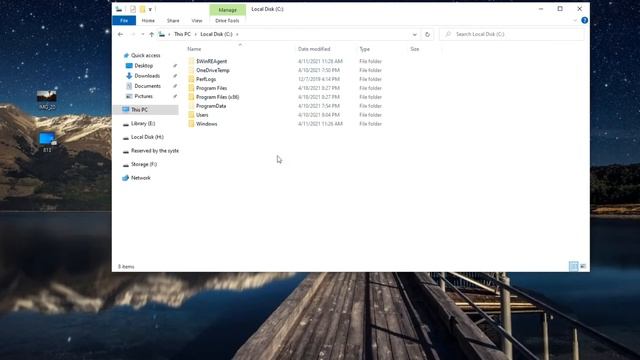
Task: Open the address bar history dropdown
Action: (415, 34)
